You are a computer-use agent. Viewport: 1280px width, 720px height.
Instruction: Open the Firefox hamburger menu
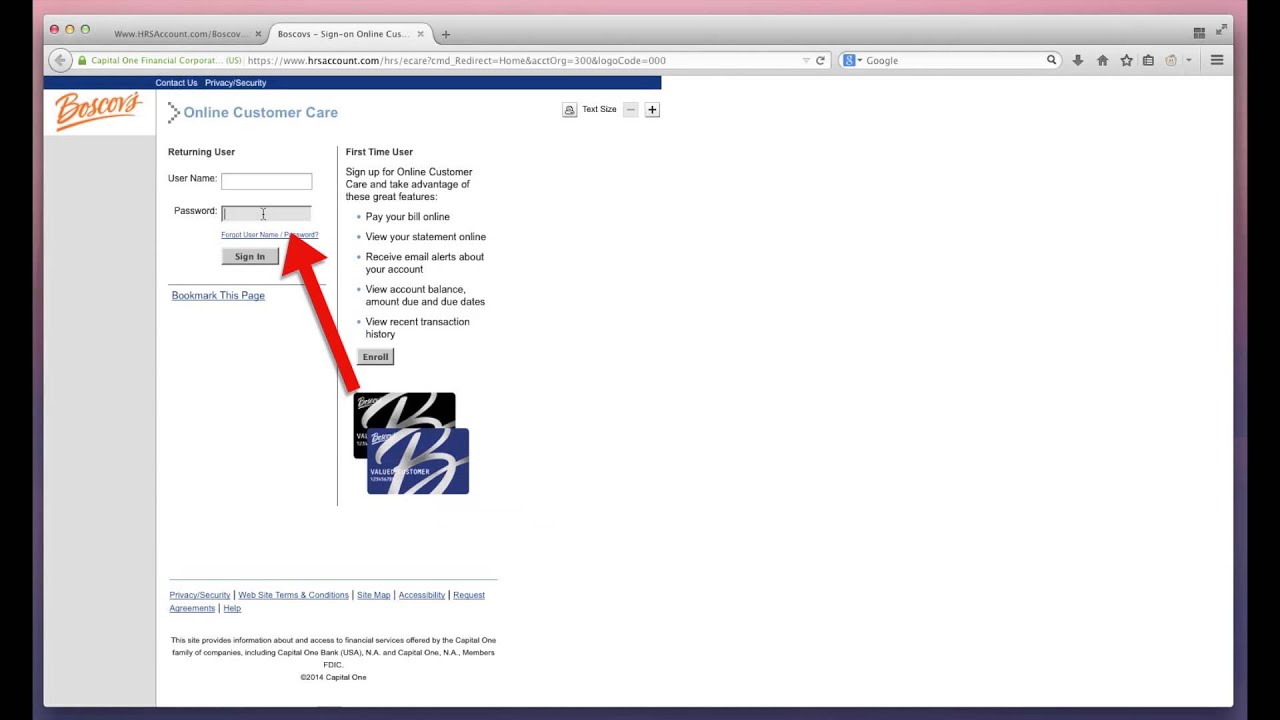pos(1217,60)
